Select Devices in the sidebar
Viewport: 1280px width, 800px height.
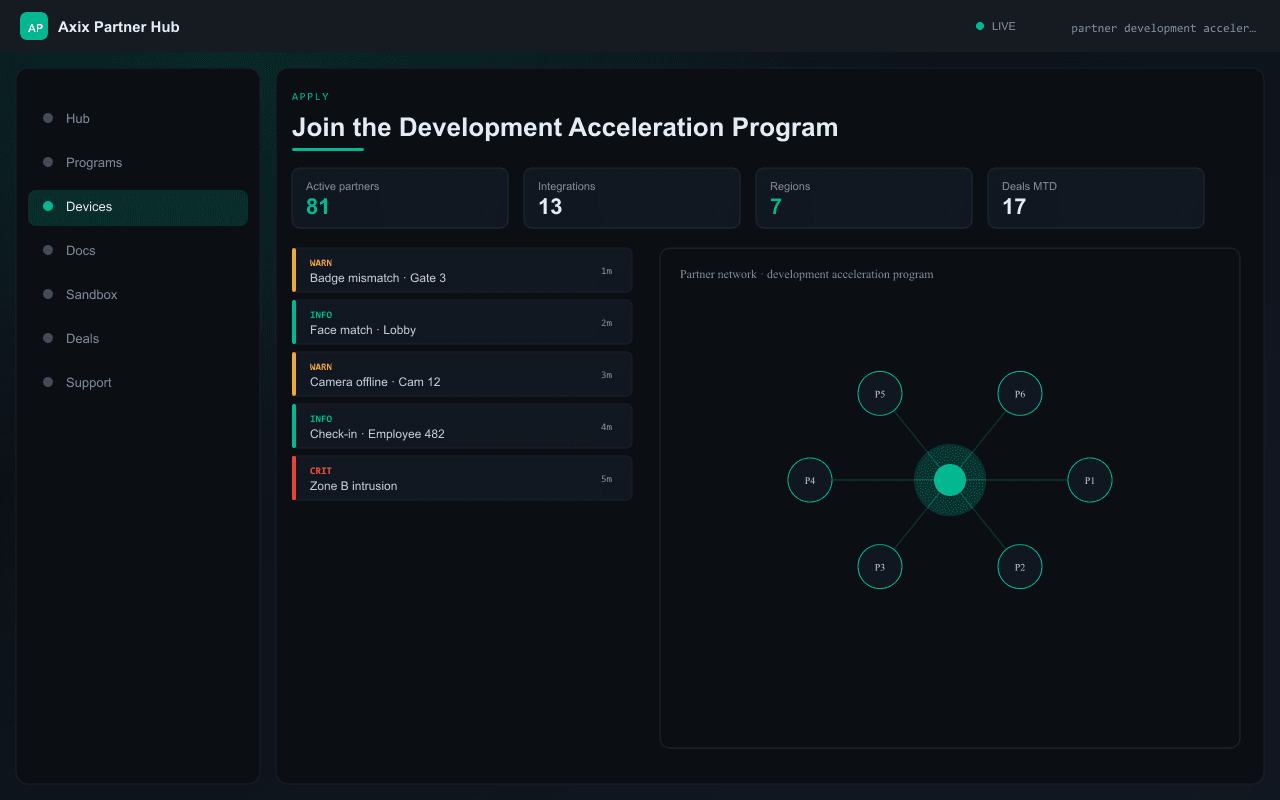(x=138, y=206)
